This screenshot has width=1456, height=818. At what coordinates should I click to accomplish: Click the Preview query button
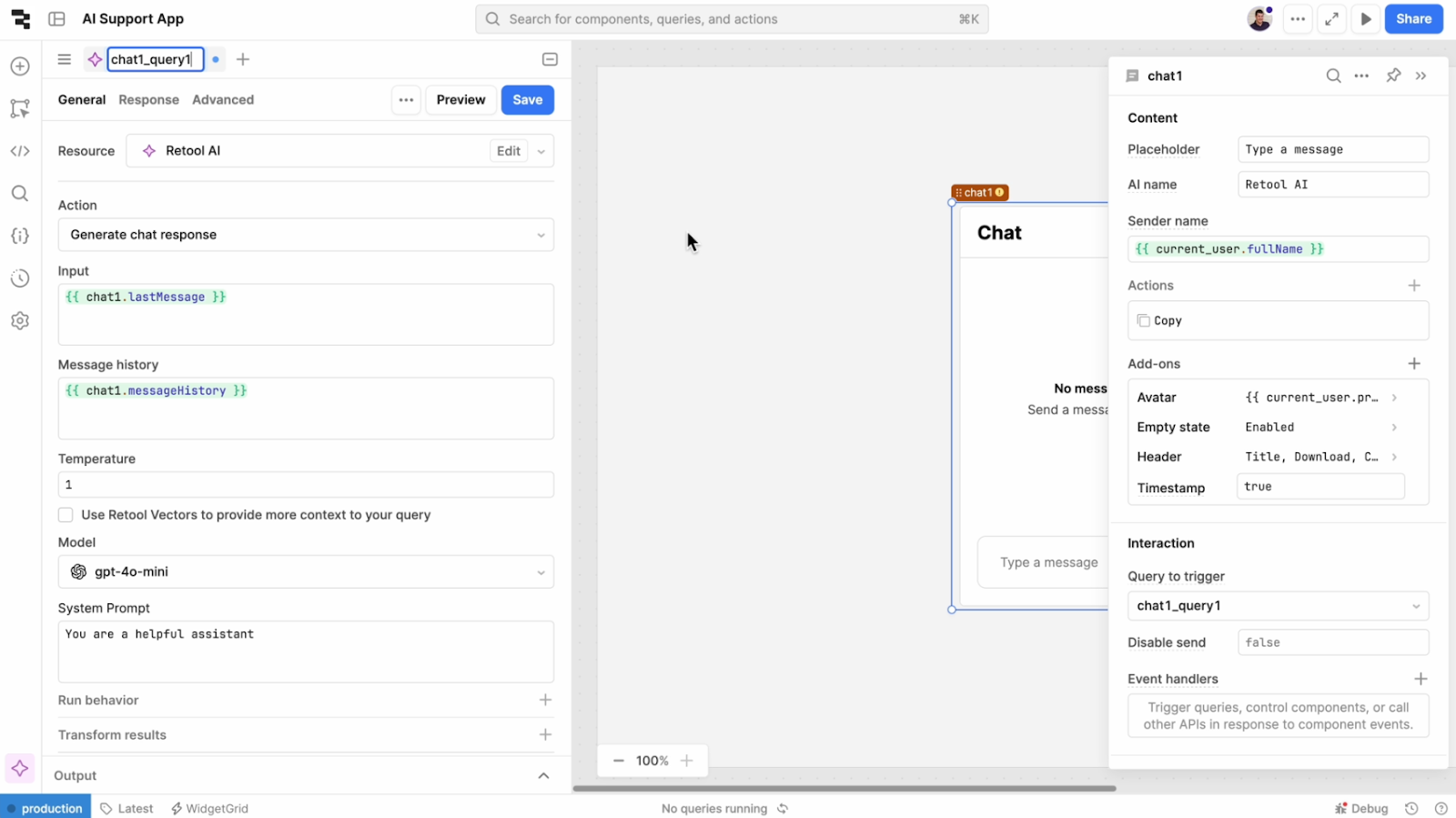[460, 100]
